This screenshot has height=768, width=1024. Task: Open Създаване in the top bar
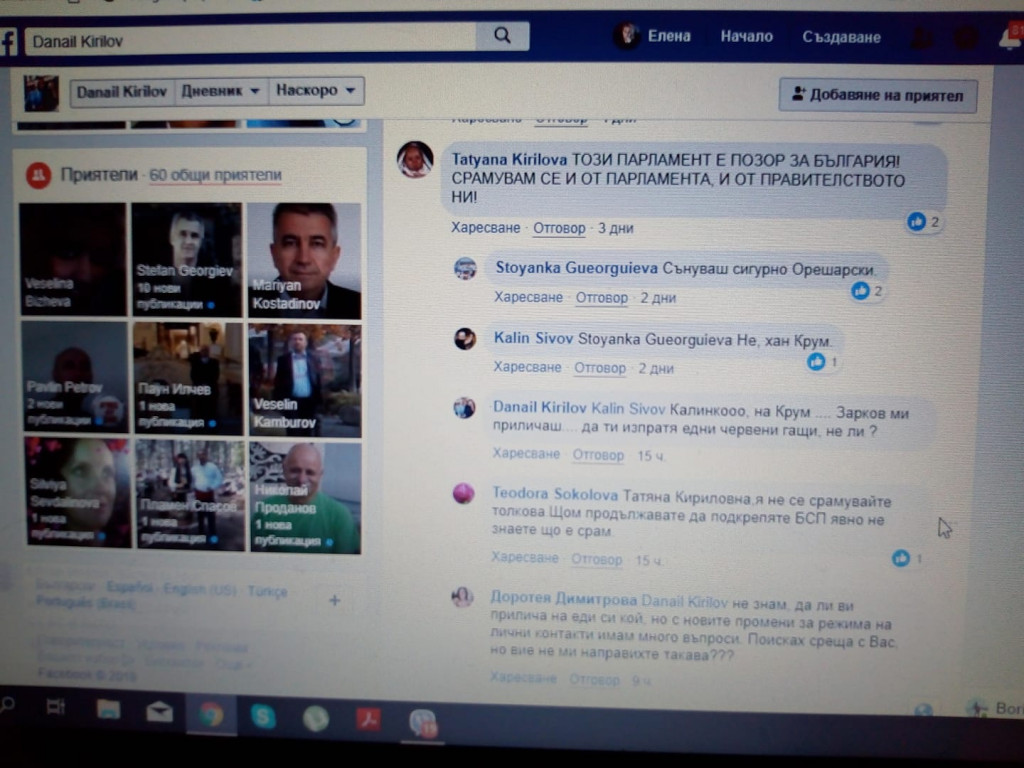tap(841, 37)
